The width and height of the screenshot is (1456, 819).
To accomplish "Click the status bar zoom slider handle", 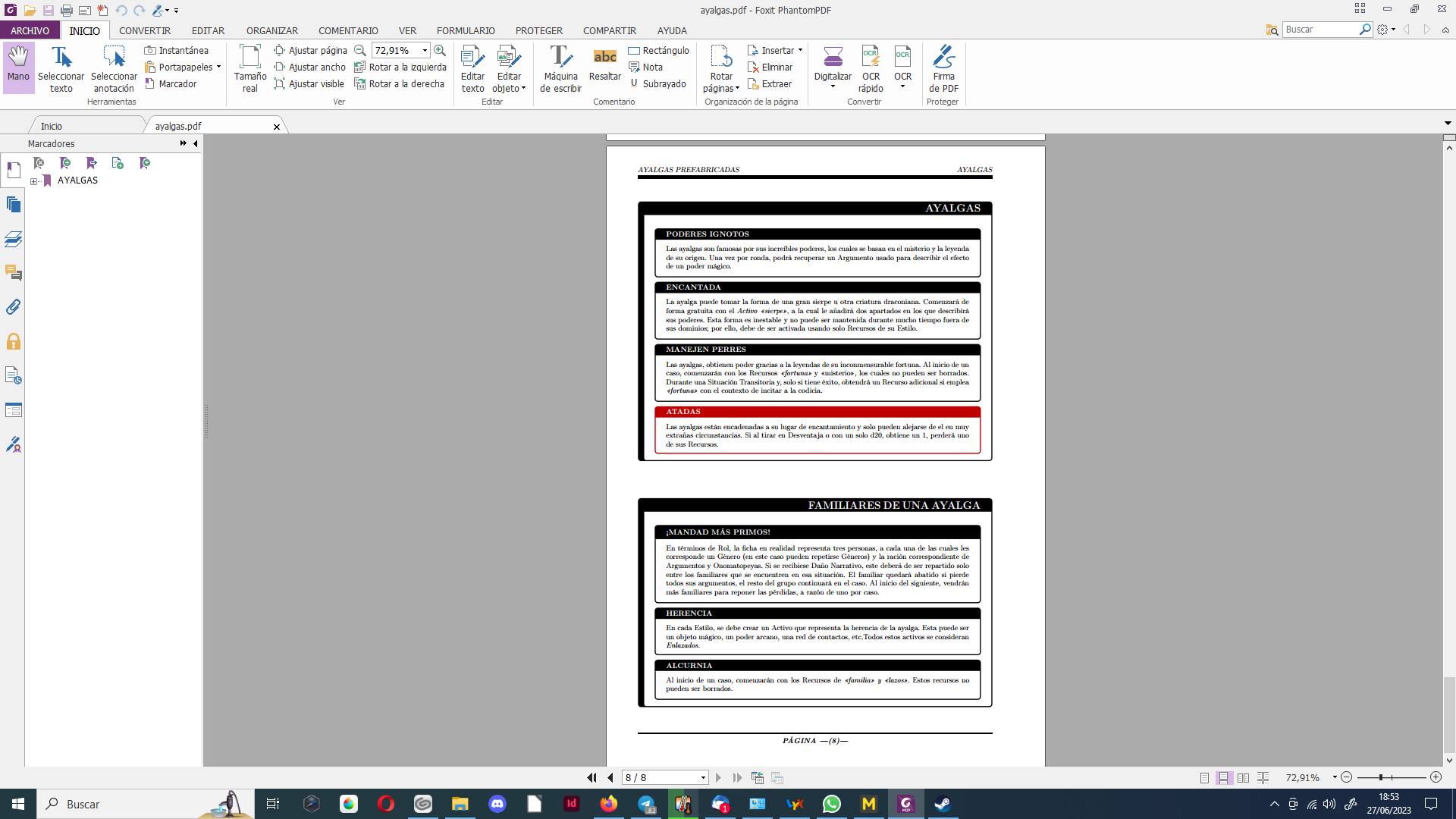I will click(x=1381, y=777).
